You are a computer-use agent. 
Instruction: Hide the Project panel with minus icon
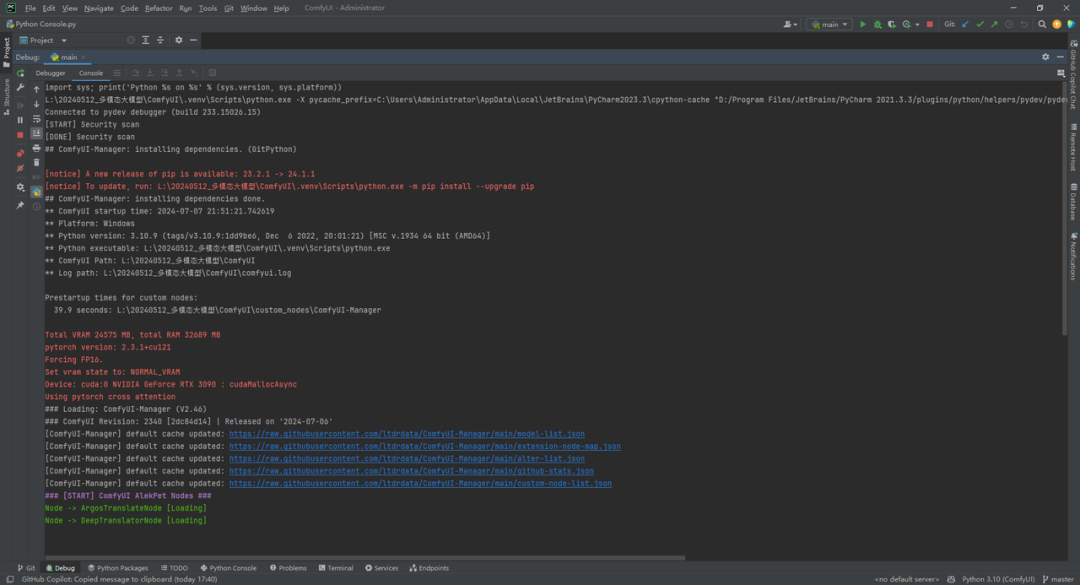(194, 41)
